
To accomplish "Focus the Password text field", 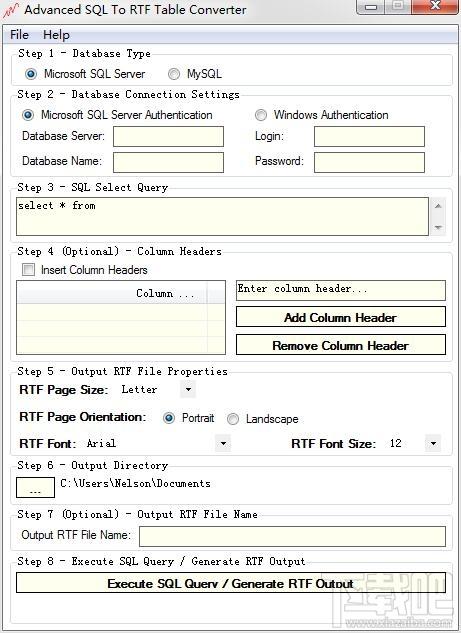I will 369,162.
